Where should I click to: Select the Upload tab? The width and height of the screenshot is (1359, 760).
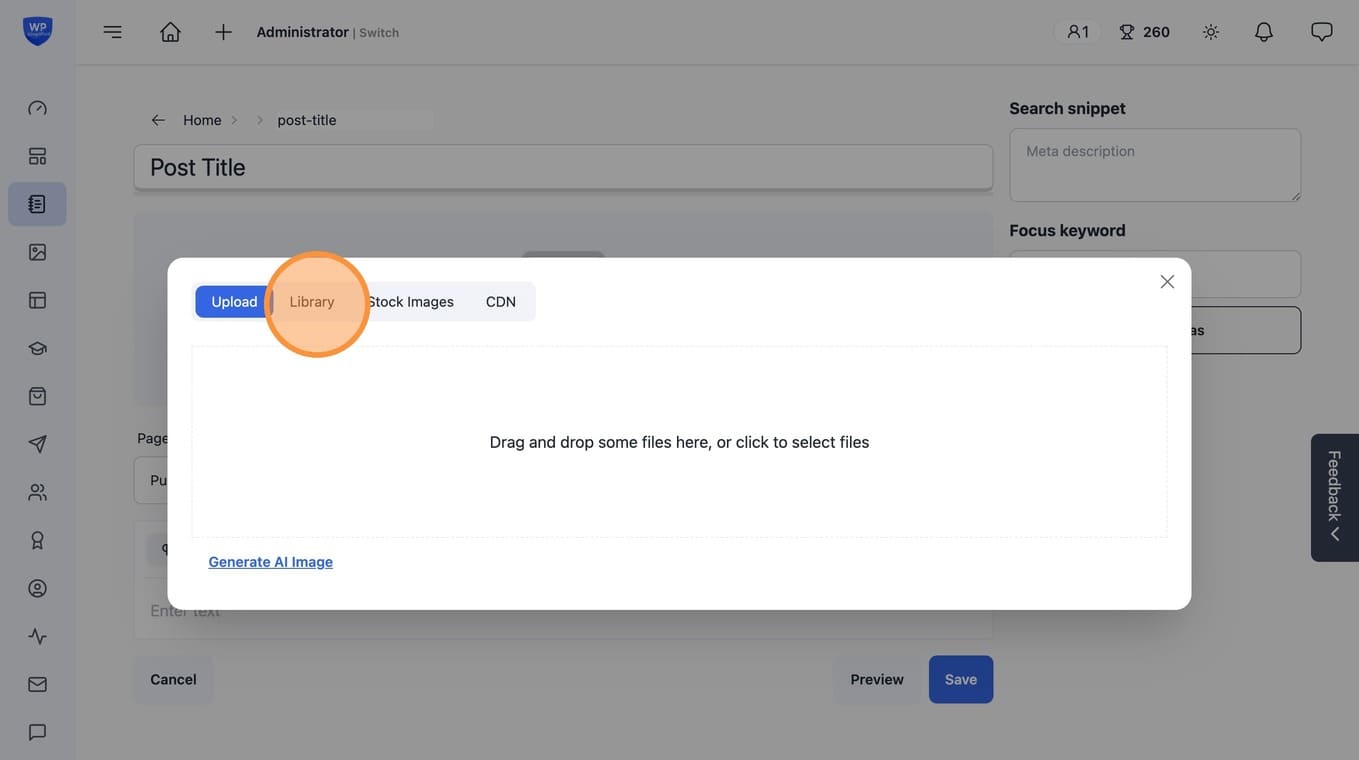(234, 302)
